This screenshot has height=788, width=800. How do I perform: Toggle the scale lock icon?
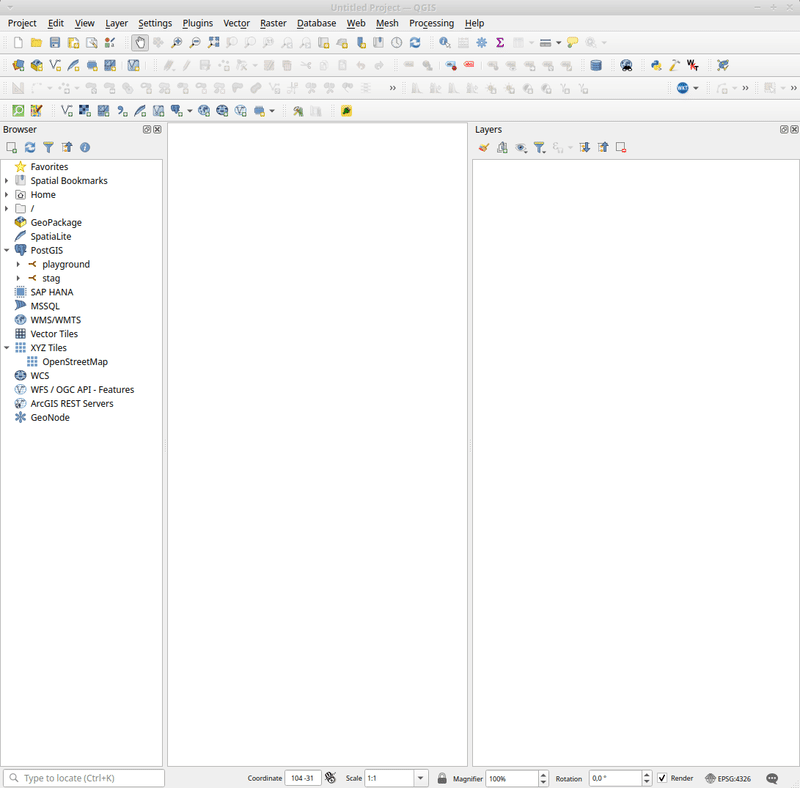(x=442, y=778)
